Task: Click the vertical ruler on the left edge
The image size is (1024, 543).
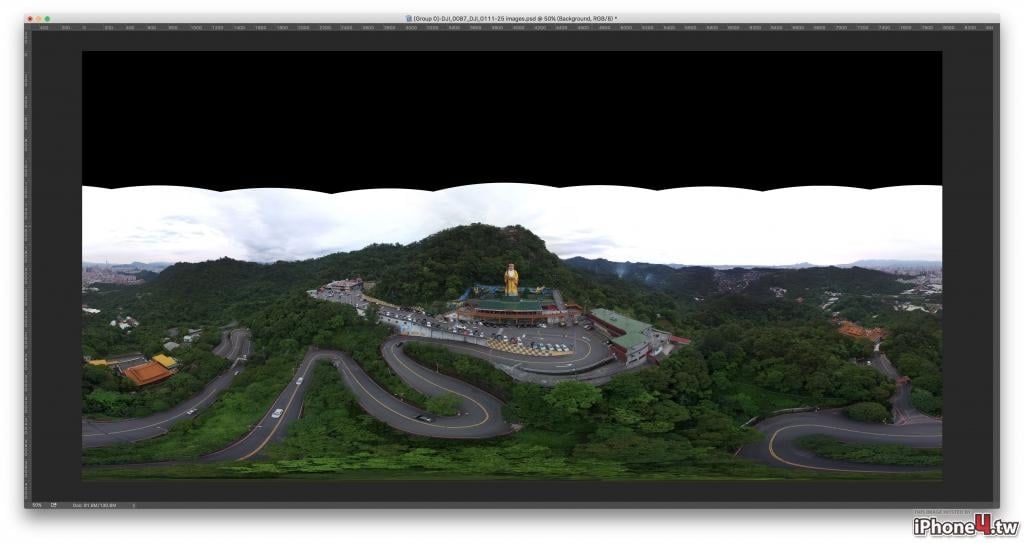Action: point(28,266)
